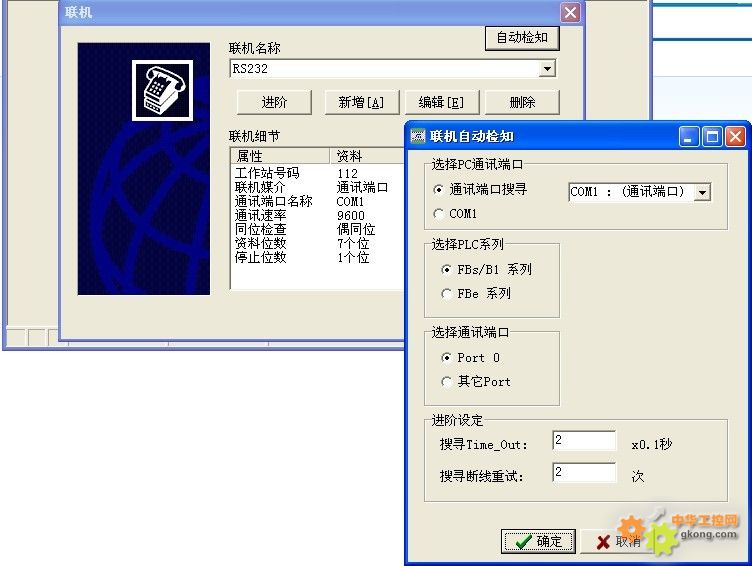Cancel with the 取消 button
This screenshot has height=566, width=752.
point(618,542)
